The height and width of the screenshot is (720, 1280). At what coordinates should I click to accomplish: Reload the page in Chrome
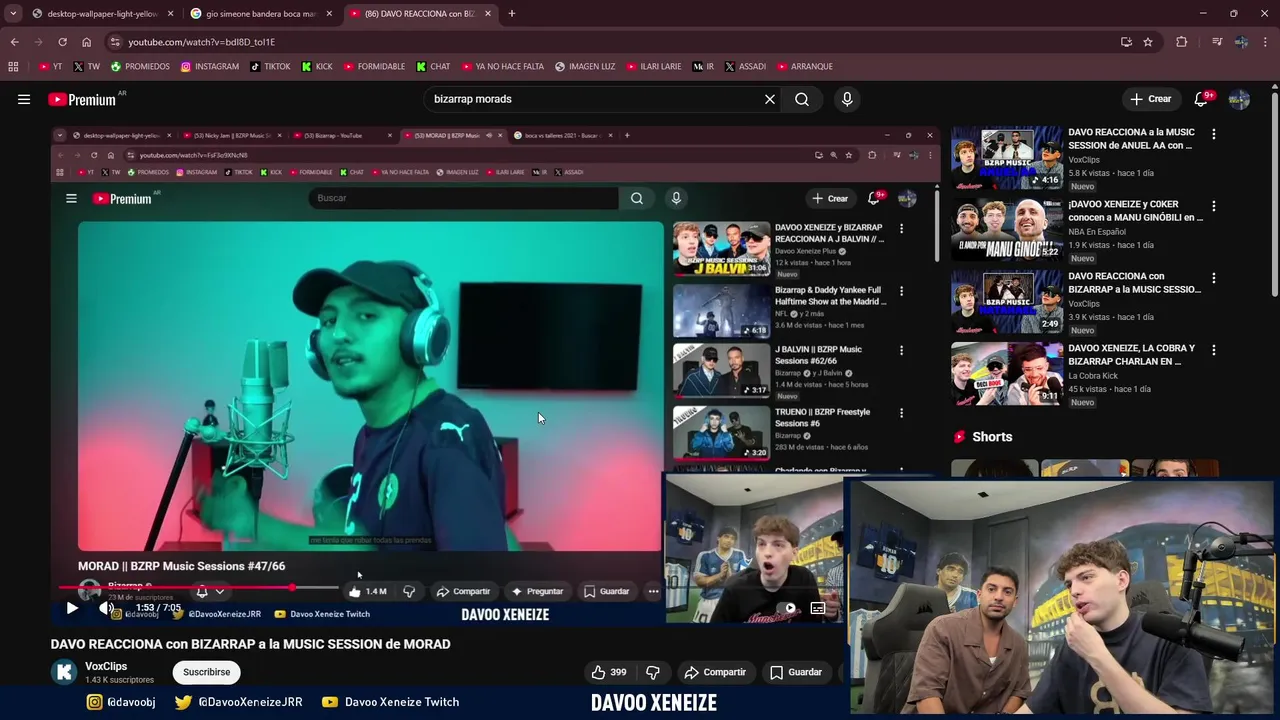coord(62,42)
